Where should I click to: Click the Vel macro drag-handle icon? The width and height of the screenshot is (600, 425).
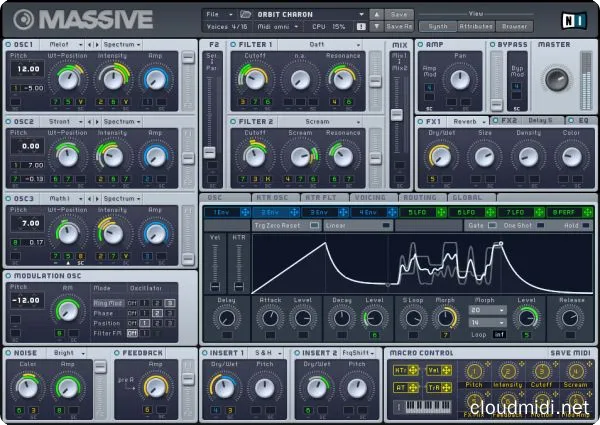pos(446,370)
